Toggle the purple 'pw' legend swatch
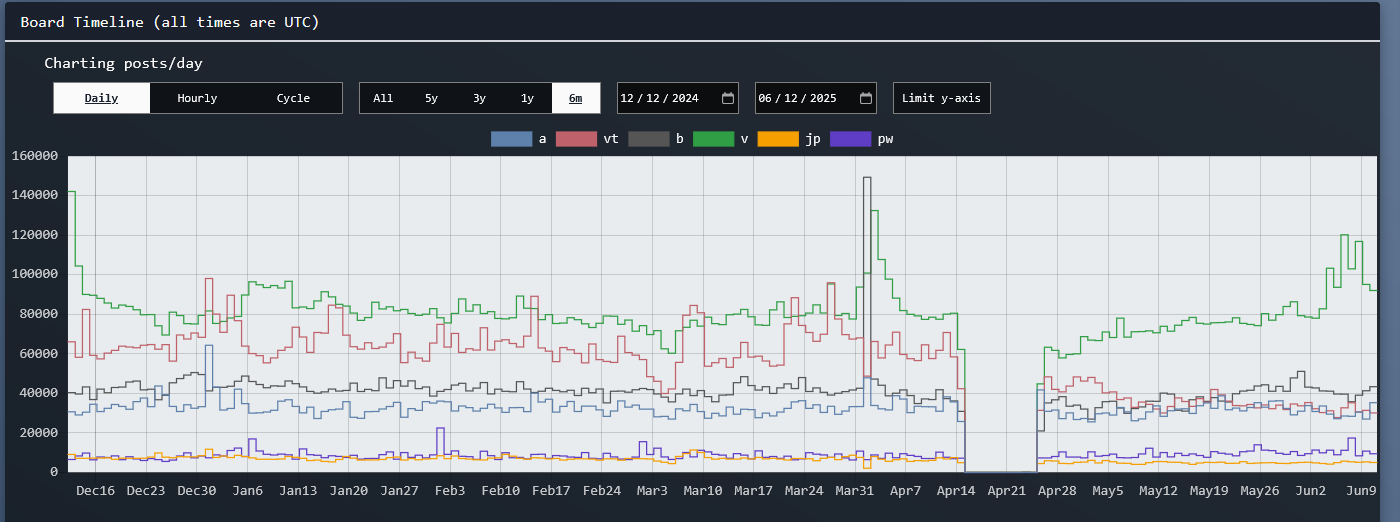The image size is (1400, 522). pyautogui.click(x=850, y=139)
